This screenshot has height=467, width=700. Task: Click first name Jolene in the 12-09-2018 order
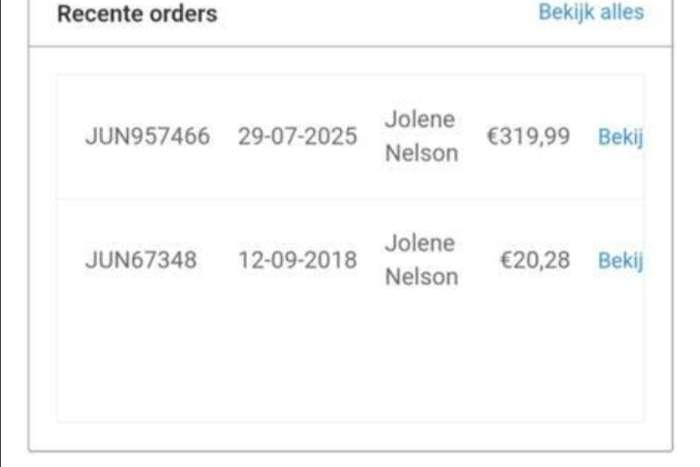point(420,243)
